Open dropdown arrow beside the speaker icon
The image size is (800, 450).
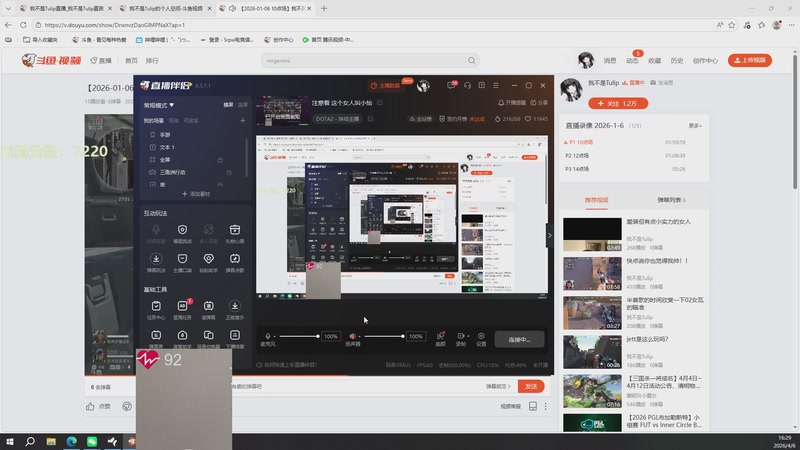[x=359, y=337]
